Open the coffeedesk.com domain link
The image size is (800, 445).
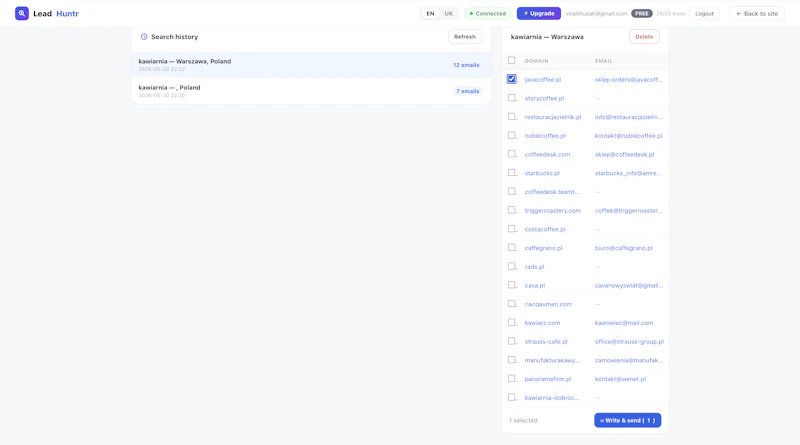click(x=547, y=155)
